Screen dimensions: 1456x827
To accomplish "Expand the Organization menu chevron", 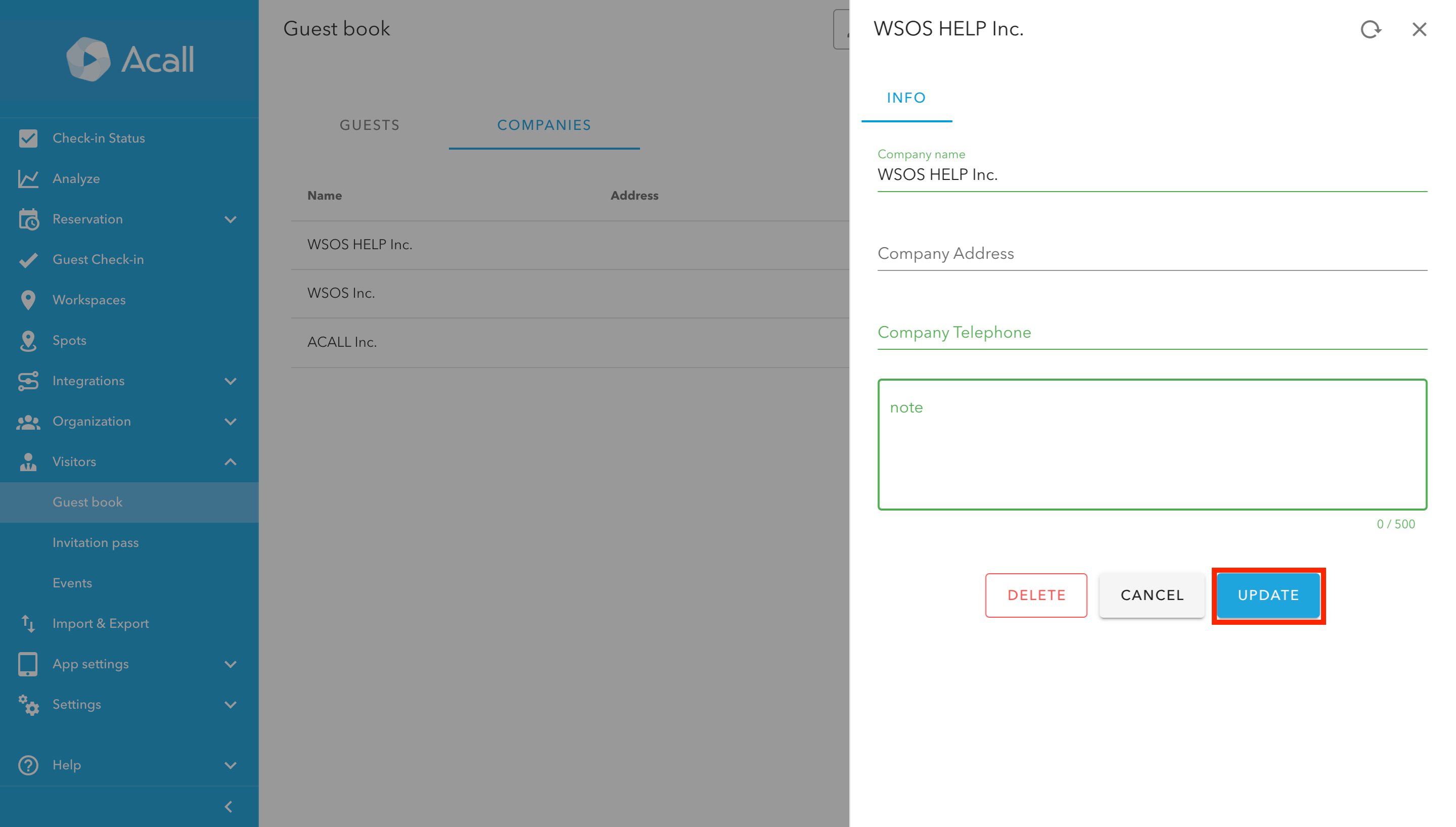I will 230,422.
